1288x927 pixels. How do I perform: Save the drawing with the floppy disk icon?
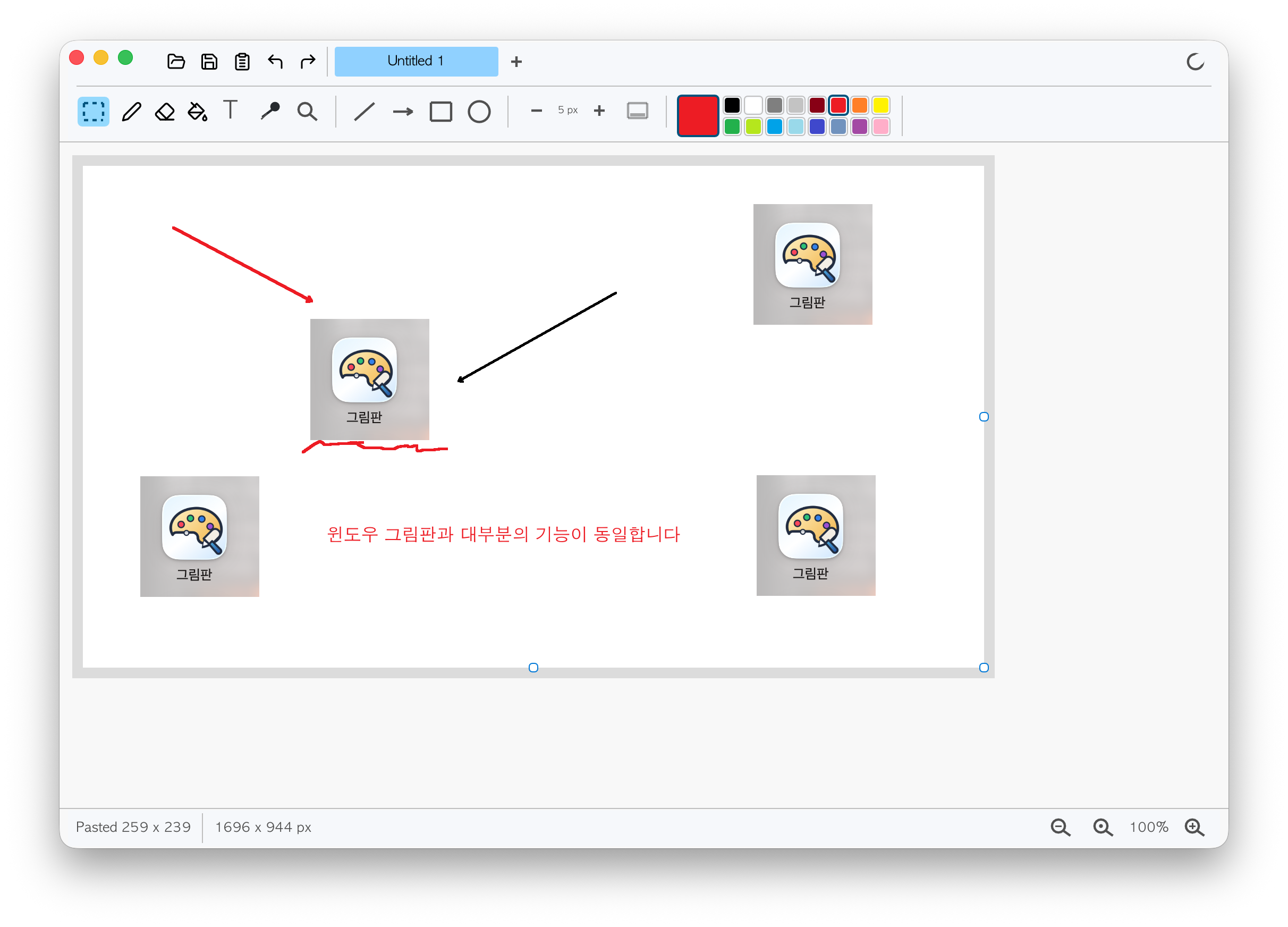pyautogui.click(x=209, y=61)
